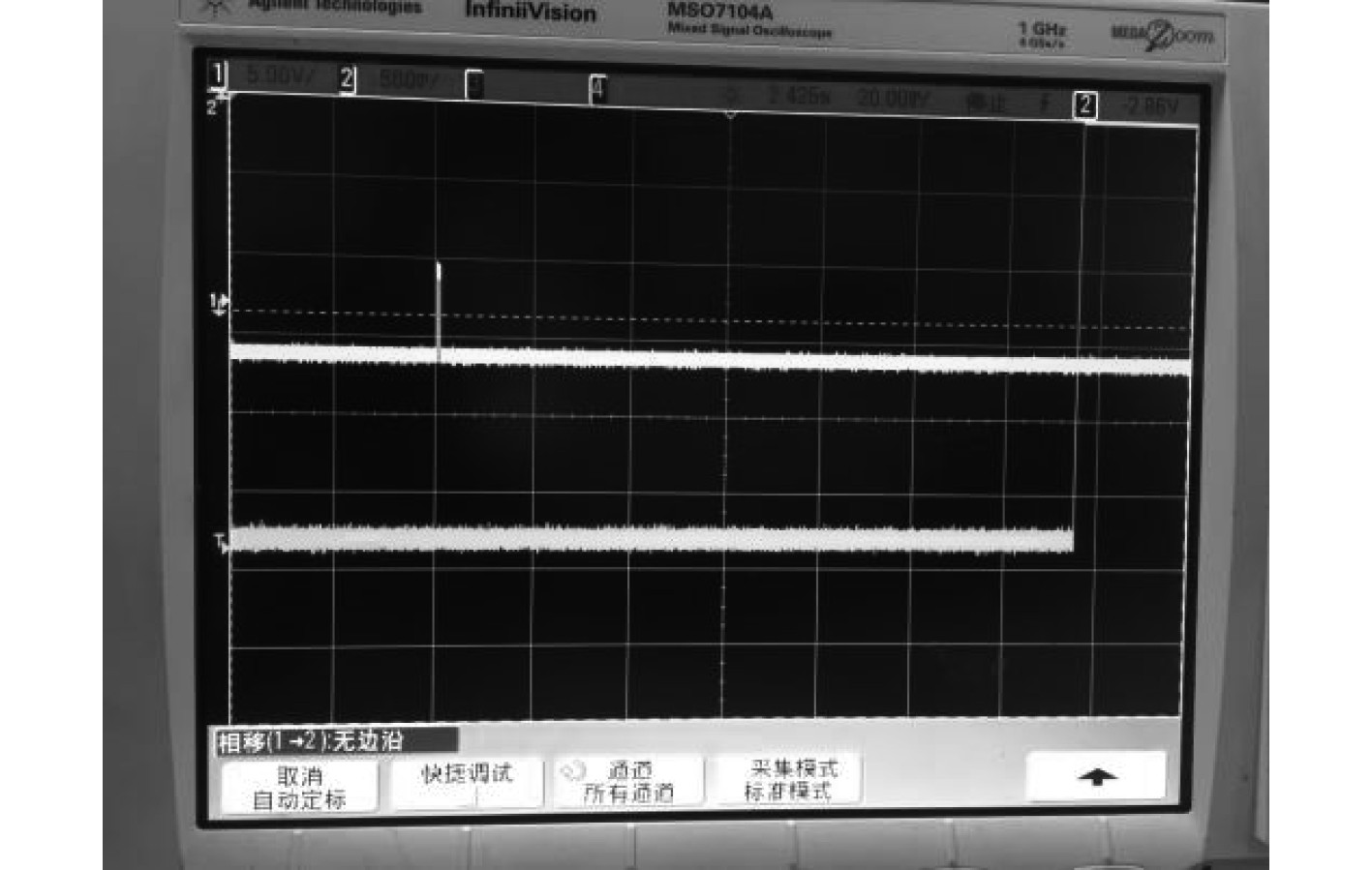Click the trigger position triangle at top center
1372x870 pixels.
(x=731, y=114)
